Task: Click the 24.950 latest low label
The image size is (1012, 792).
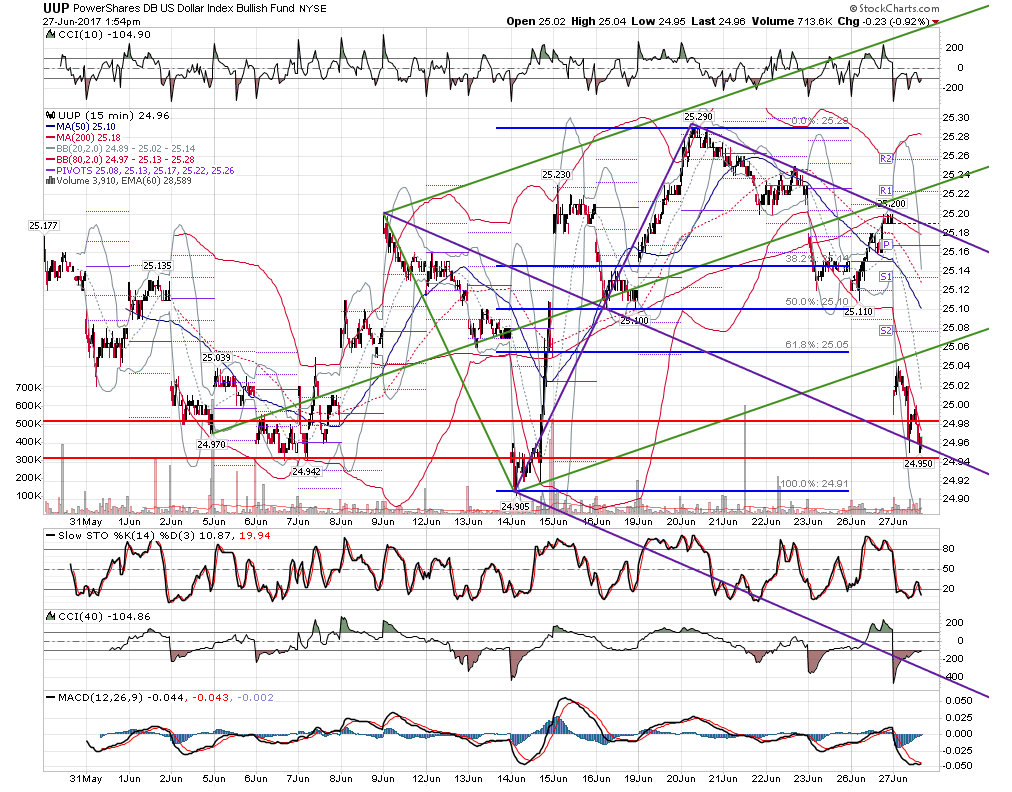Action: point(918,463)
